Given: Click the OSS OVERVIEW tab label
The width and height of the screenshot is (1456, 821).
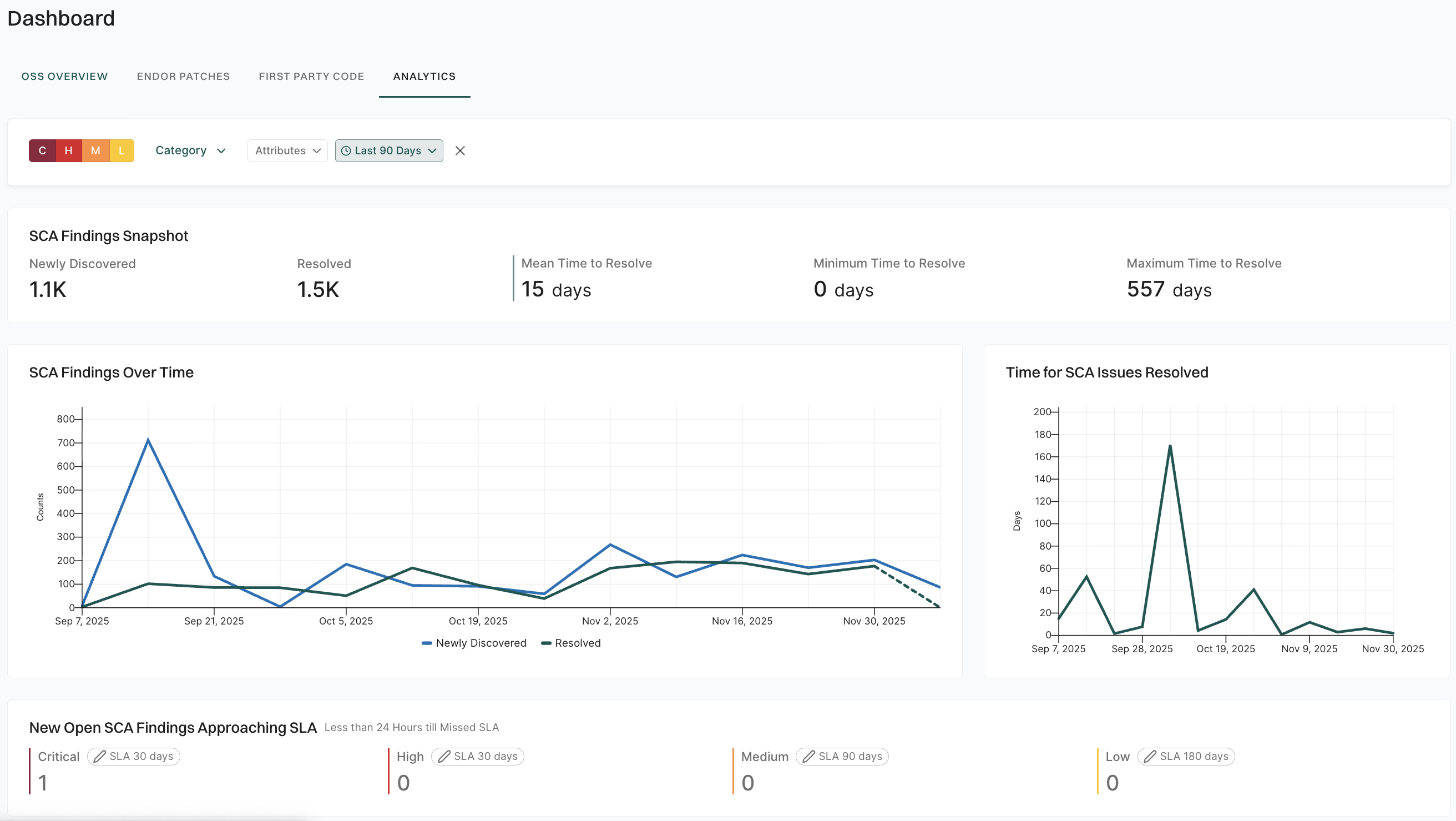Looking at the screenshot, I should coord(64,77).
